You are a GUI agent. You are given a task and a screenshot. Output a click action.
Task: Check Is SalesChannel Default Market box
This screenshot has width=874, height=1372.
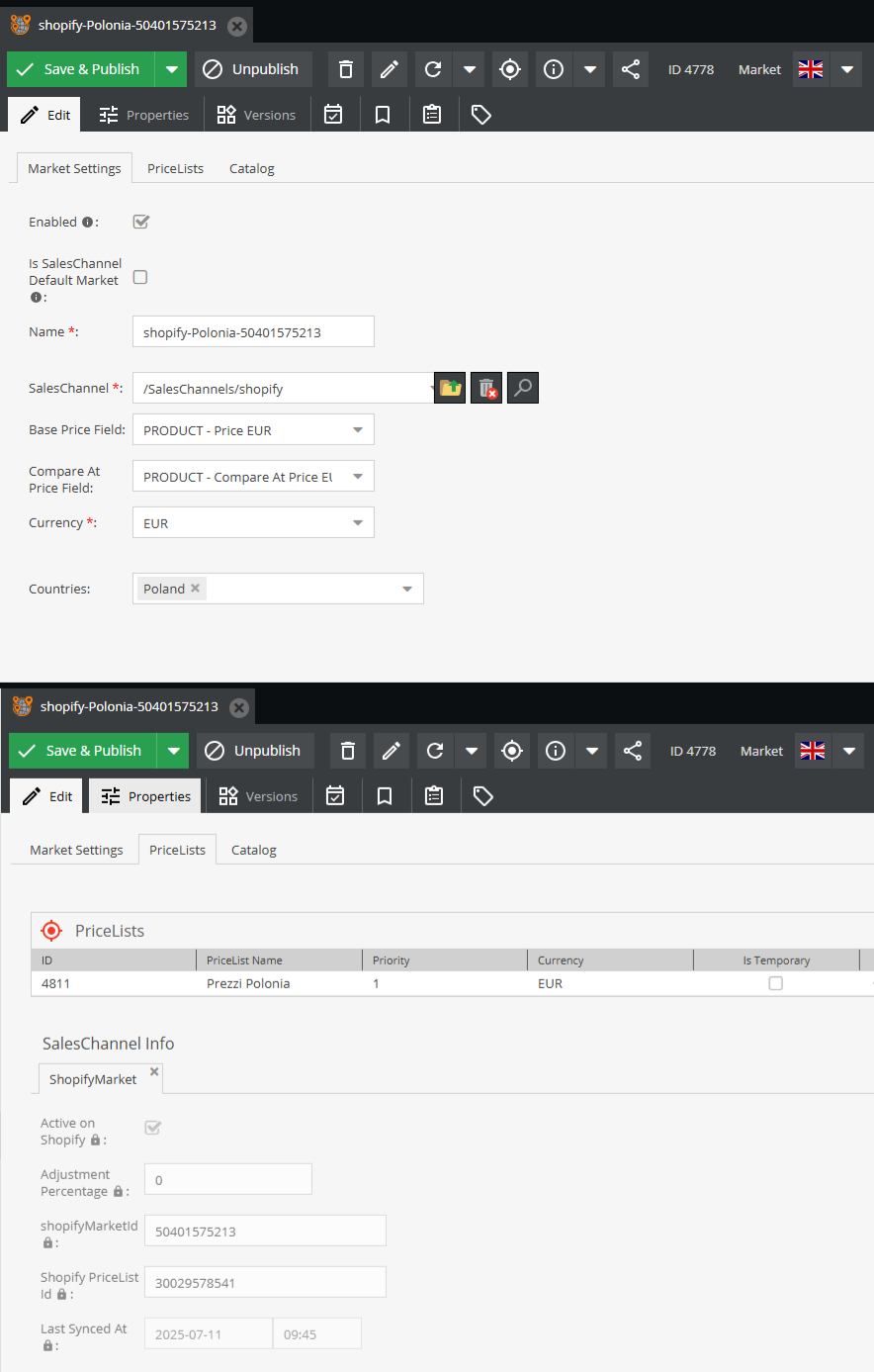click(x=140, y=277)
